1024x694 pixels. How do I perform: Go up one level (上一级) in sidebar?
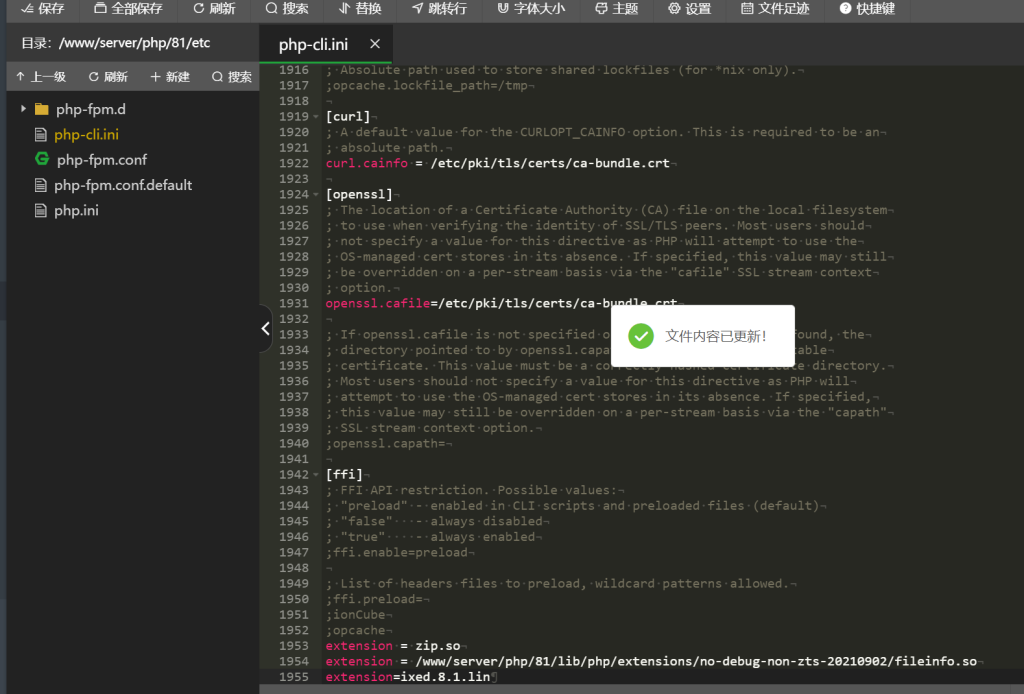point(40,77)
